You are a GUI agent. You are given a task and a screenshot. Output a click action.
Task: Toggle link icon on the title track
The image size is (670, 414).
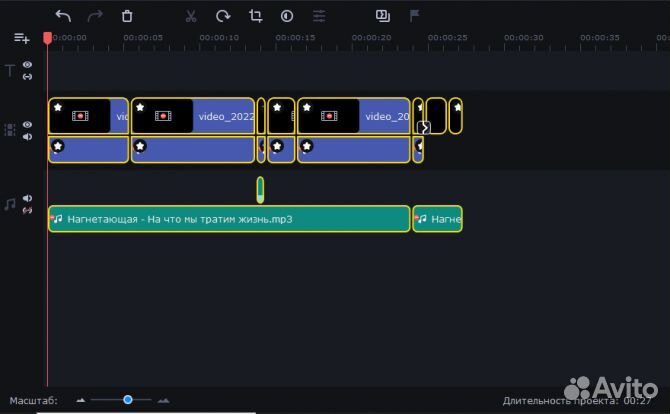coord(28,77)
